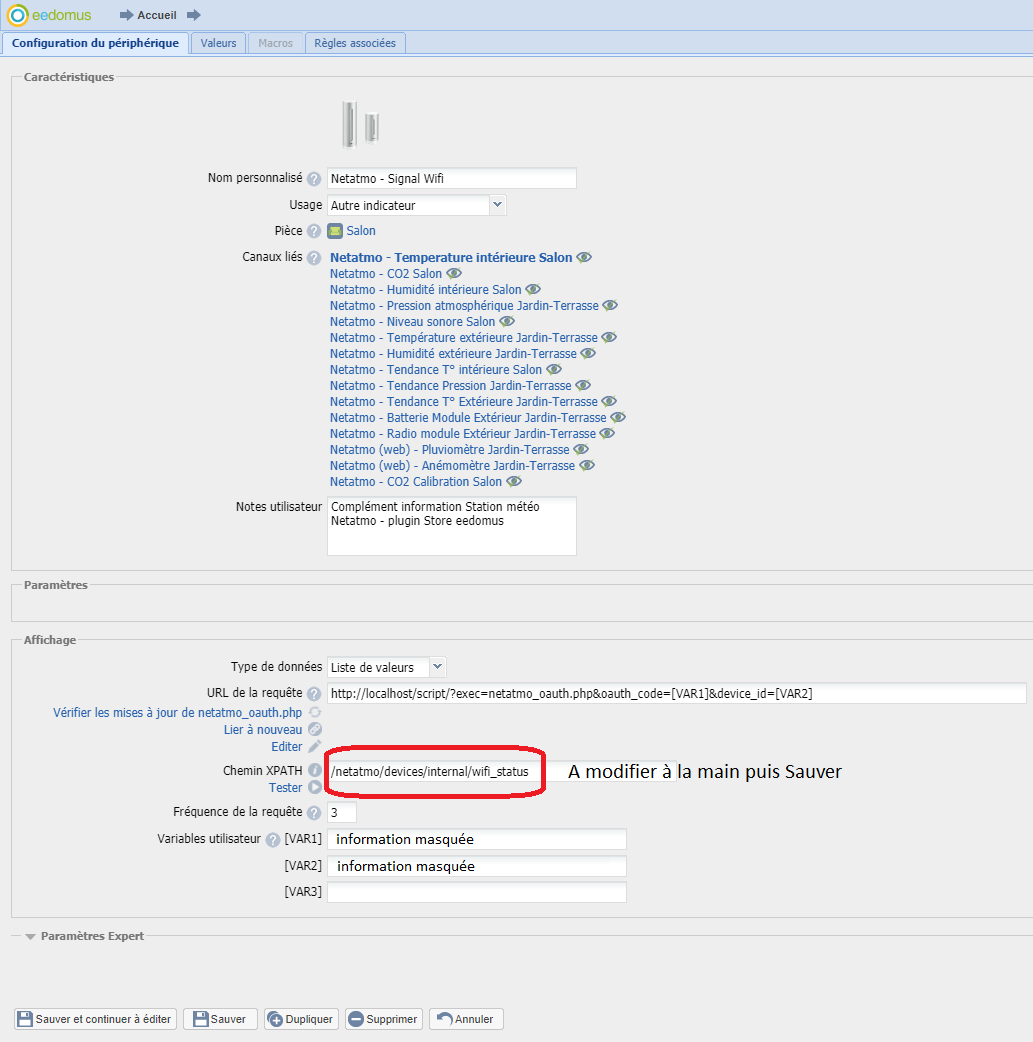Screen dimensions: 1033x1042
Task: Focus the Fréquence de la requête field
Action: tap(342, 812)
